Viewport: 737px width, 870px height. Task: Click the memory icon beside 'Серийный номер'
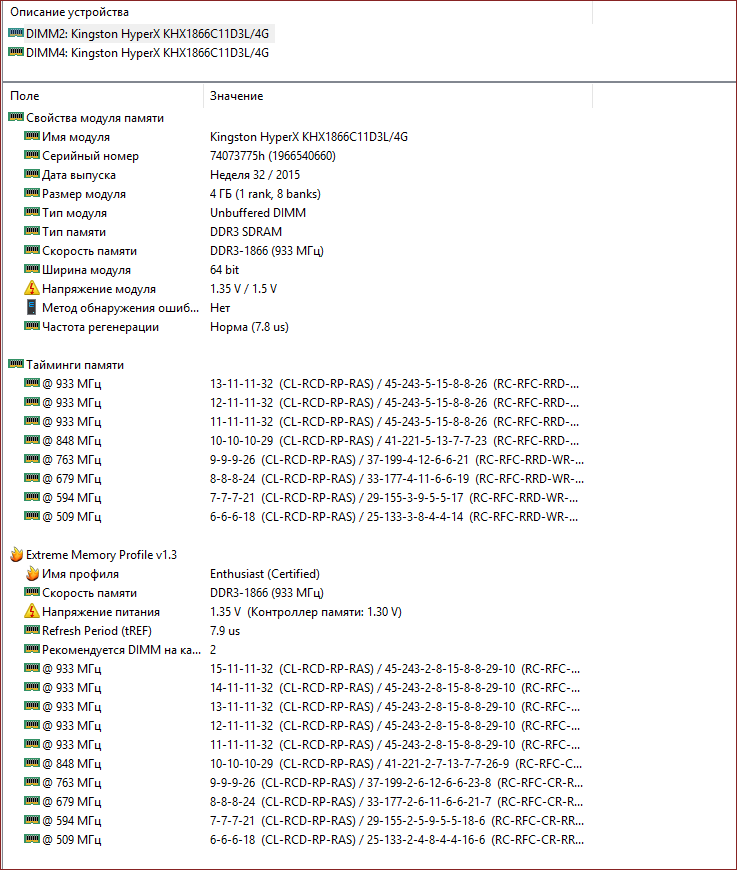click(x=32, y=154)
